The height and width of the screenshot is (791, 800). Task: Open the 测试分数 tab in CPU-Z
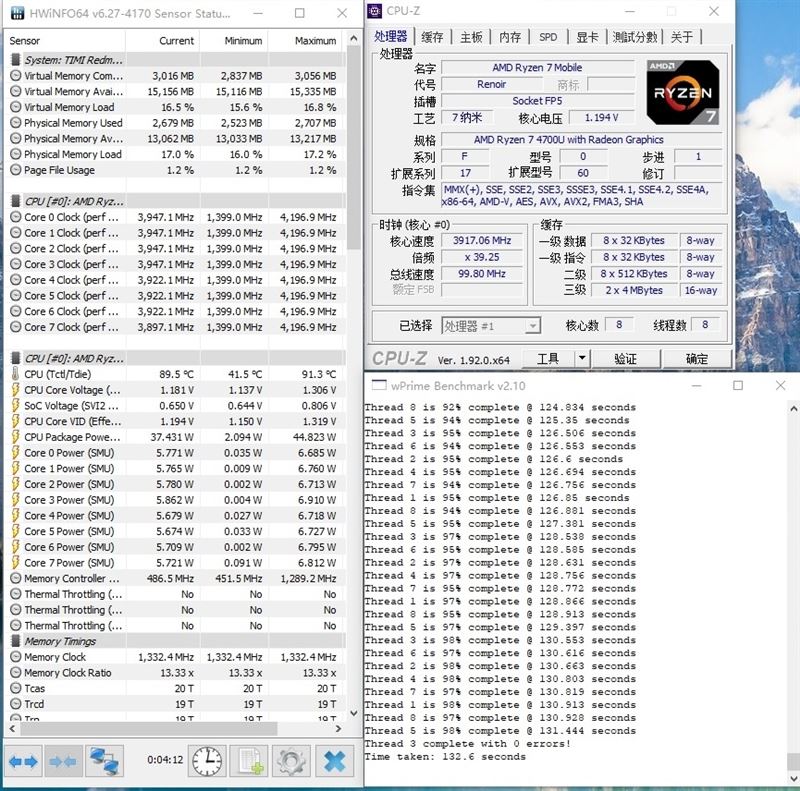[x=634, y=37]
